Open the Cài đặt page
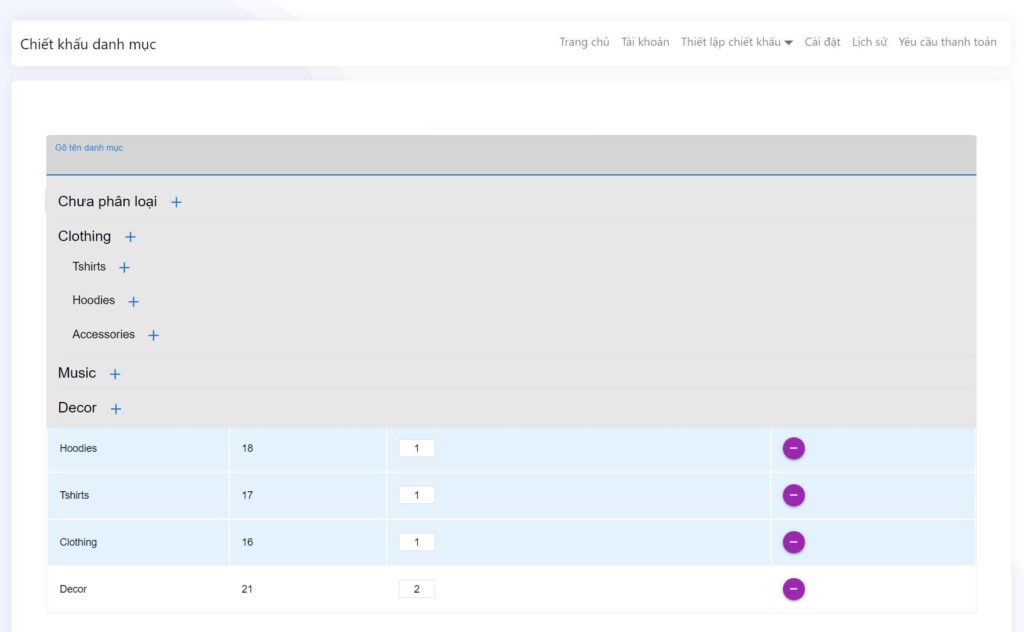Screen dimensions: 1024x632 coord(822,42)
